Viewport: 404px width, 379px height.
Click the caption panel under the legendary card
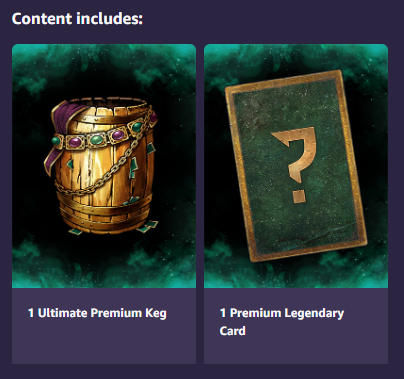(x=296, y=326)
